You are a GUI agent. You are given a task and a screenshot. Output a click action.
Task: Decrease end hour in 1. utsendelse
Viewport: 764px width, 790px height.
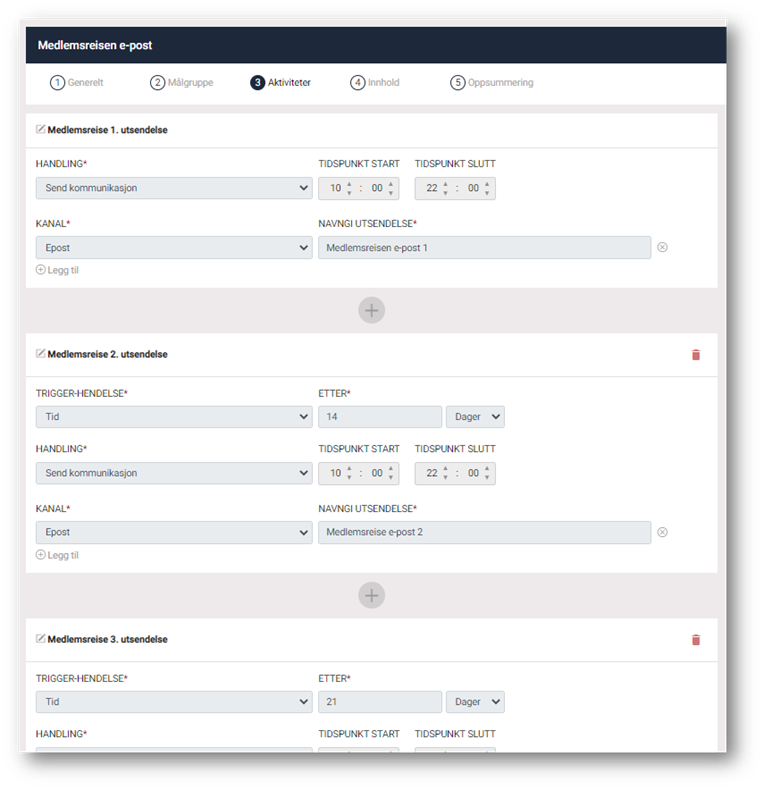(445, 193)
